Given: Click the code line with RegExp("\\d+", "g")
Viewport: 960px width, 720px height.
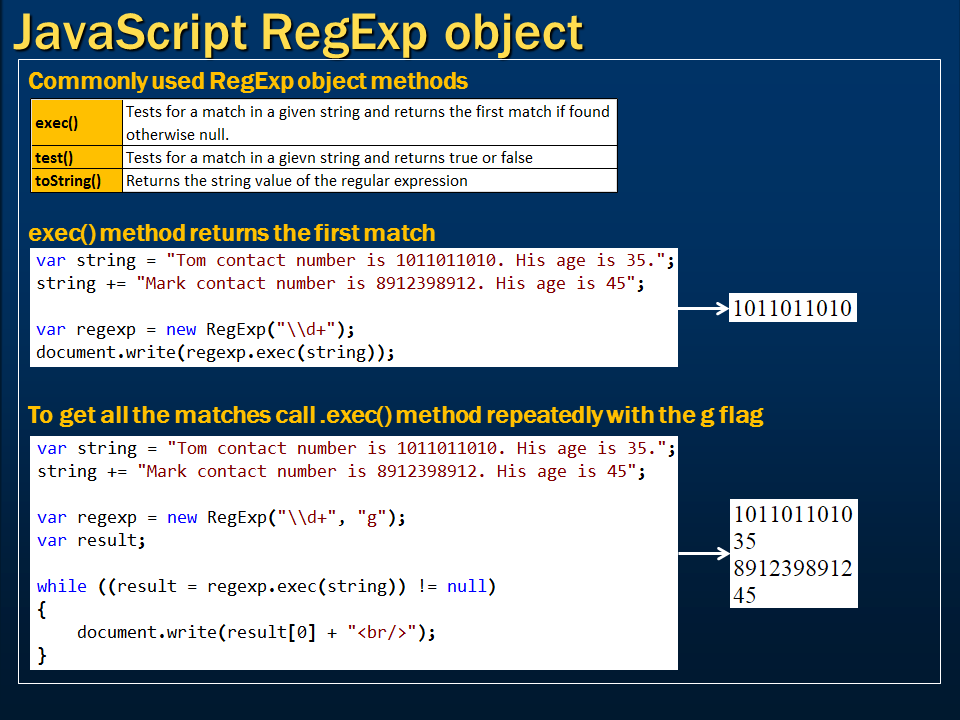Looking at the screenshot, I should point(221,517).
